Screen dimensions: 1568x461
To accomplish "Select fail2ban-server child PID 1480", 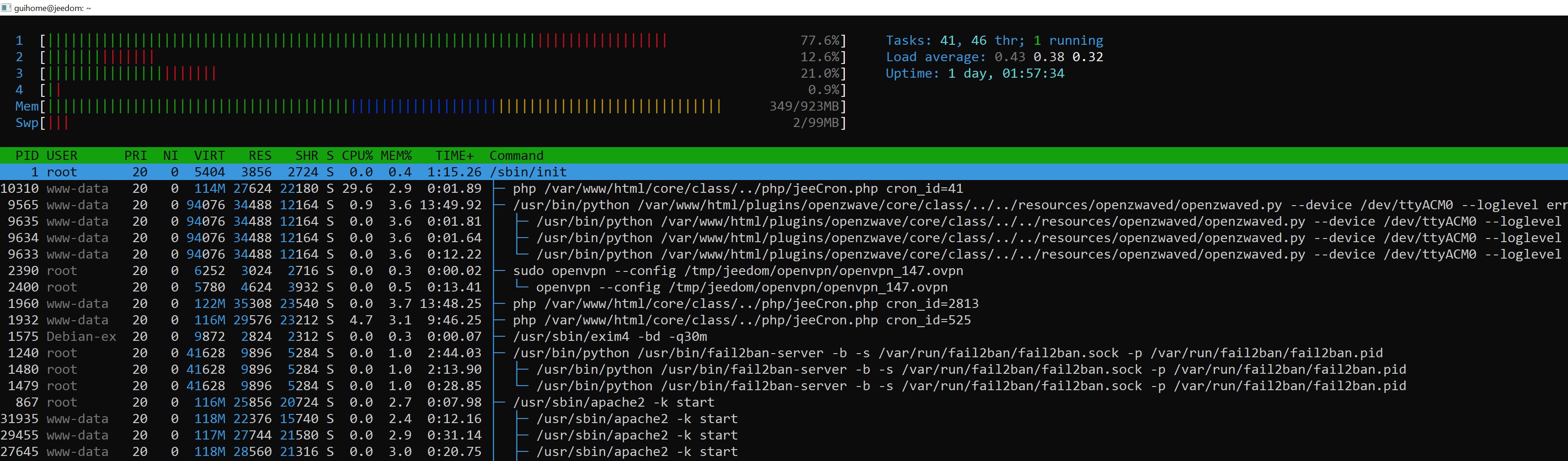I will pos(784,369).
